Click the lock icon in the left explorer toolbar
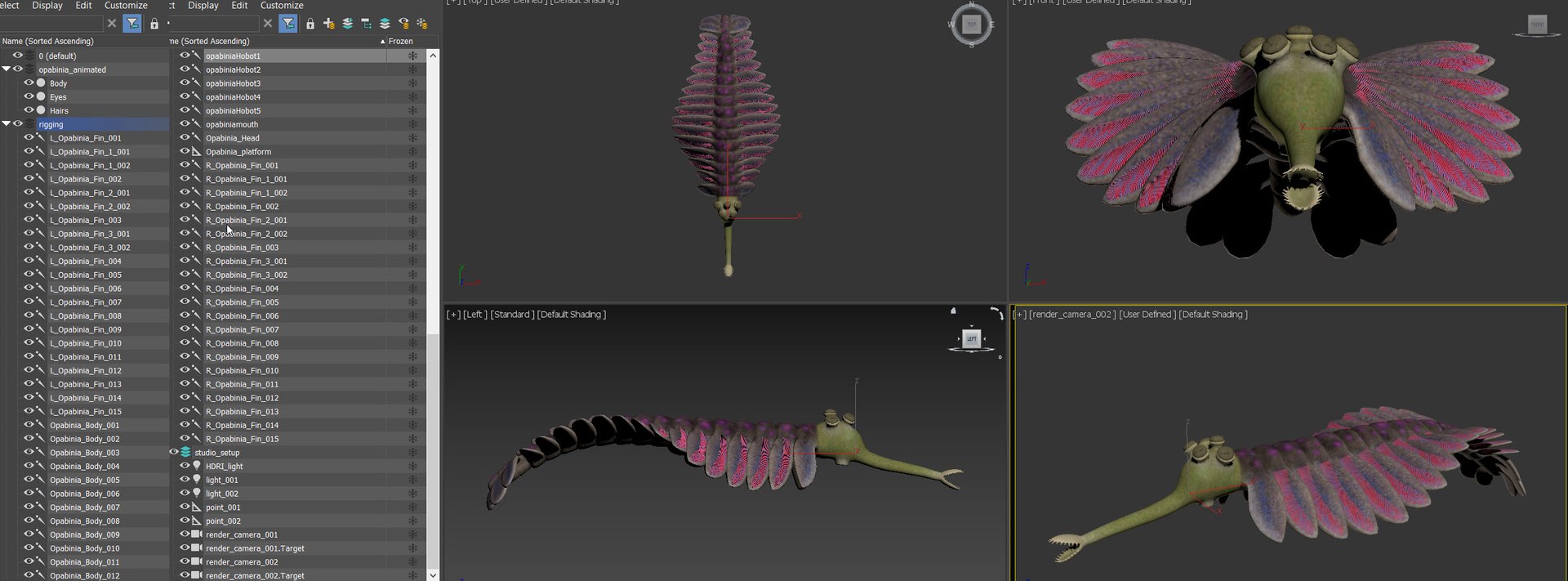The height and width of the screenshot is (581, 1568). (x=154, y=24)
